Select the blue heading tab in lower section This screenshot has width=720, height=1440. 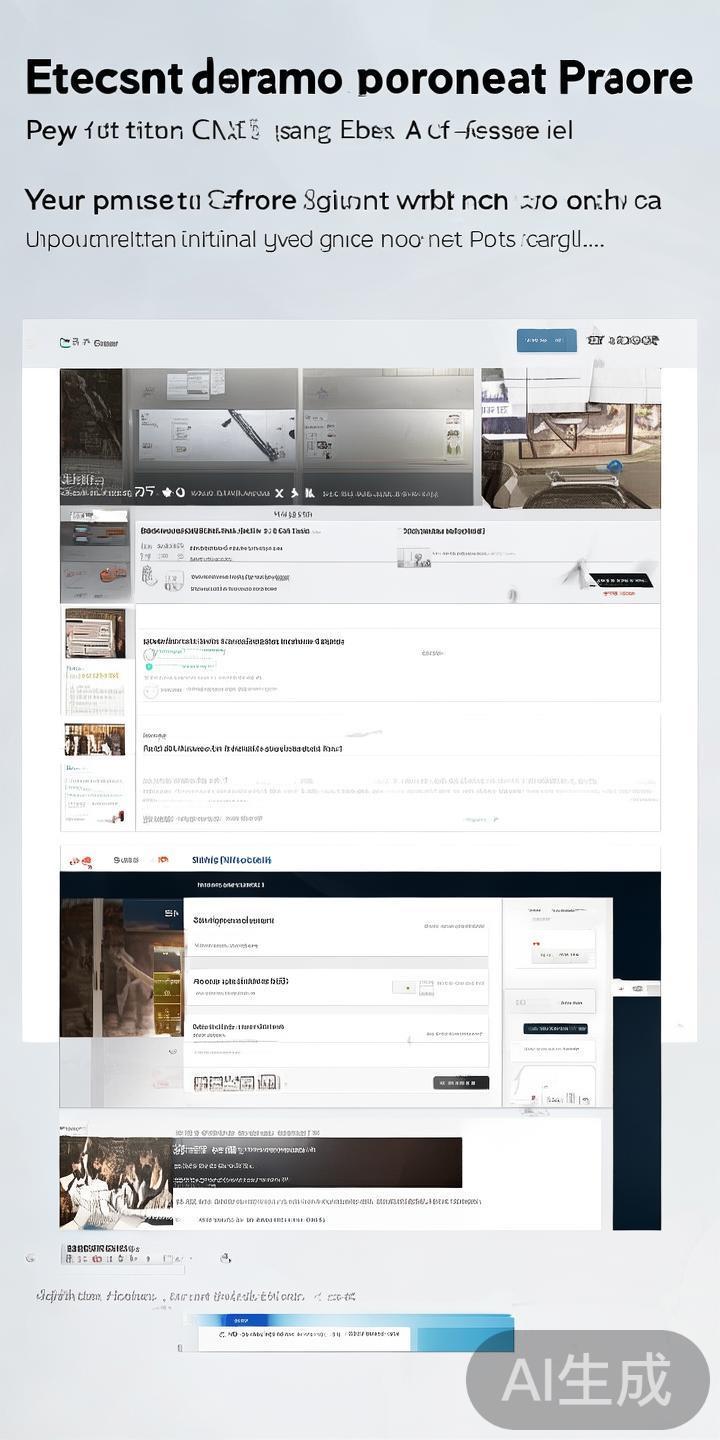pyautogui.click(x=231, y=859)
